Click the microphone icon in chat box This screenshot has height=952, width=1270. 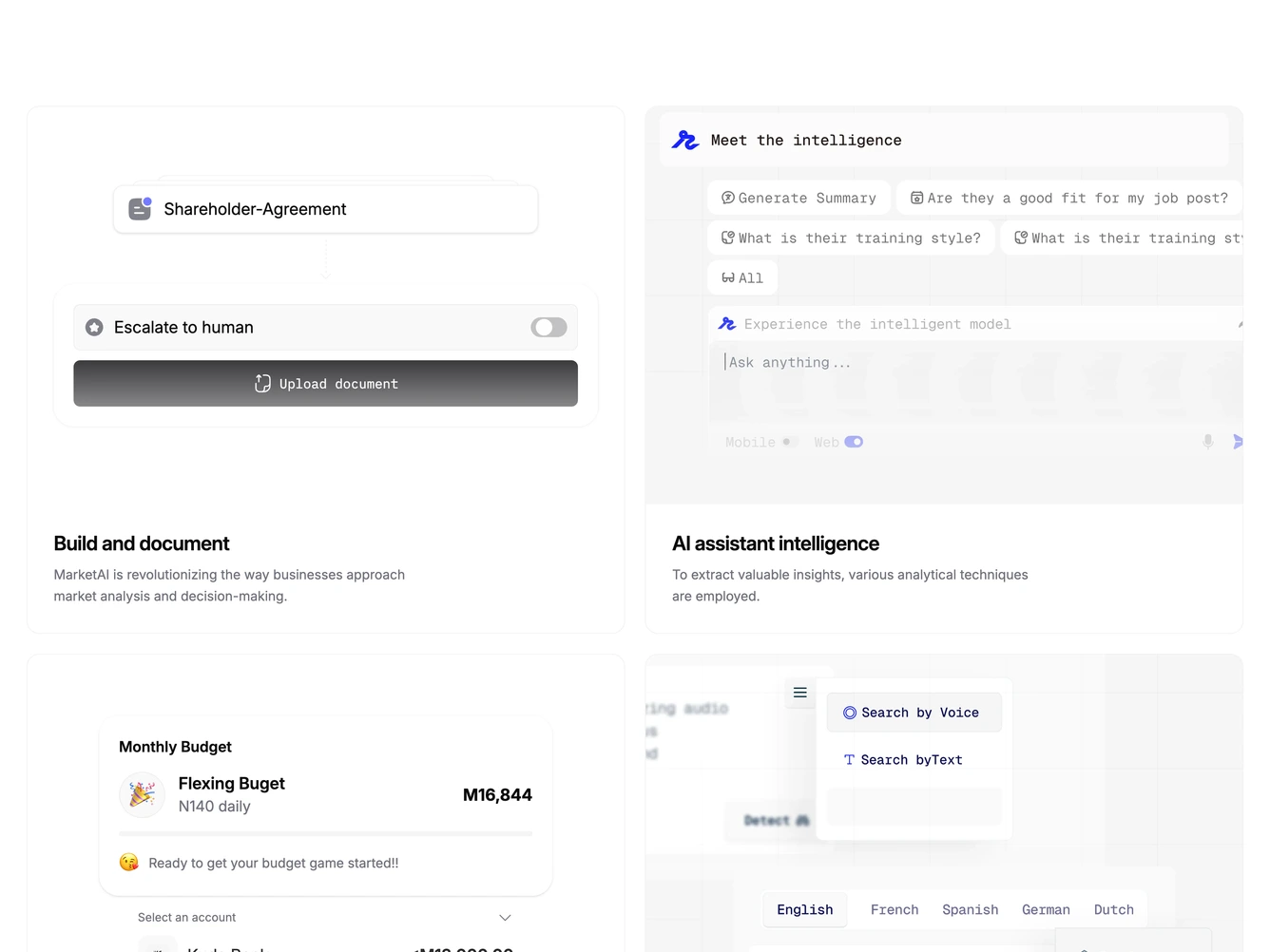coord(1207,442)
